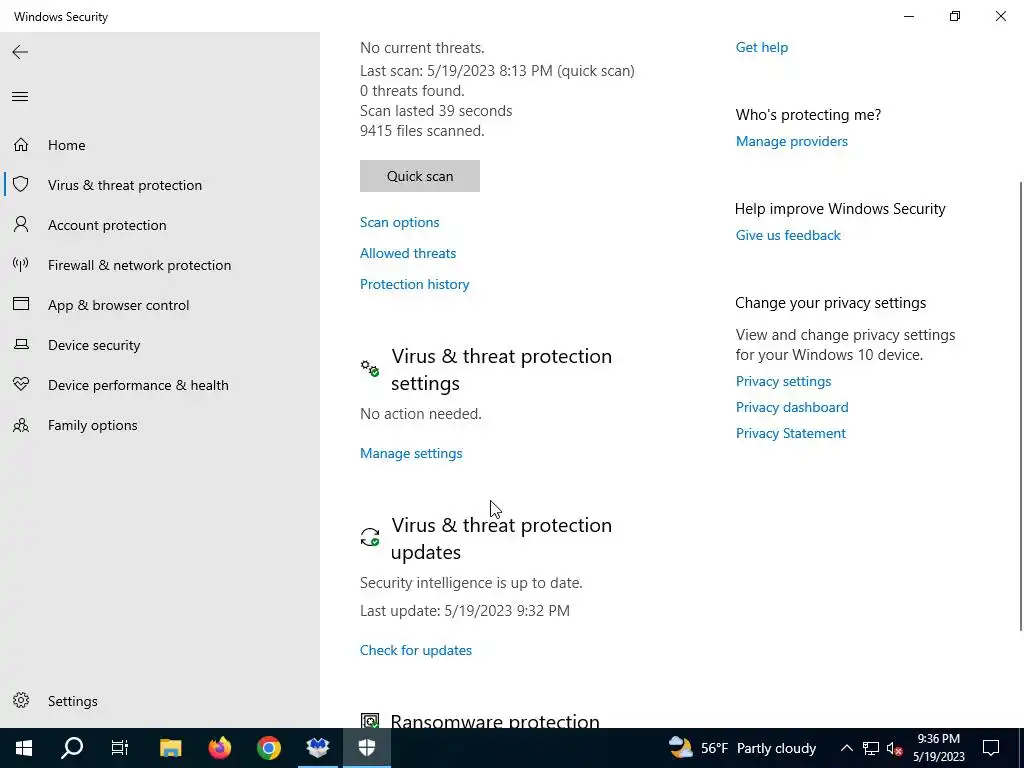Open Protection history
The width and height of the screenshot is (1024, 768).
point(415,284)
